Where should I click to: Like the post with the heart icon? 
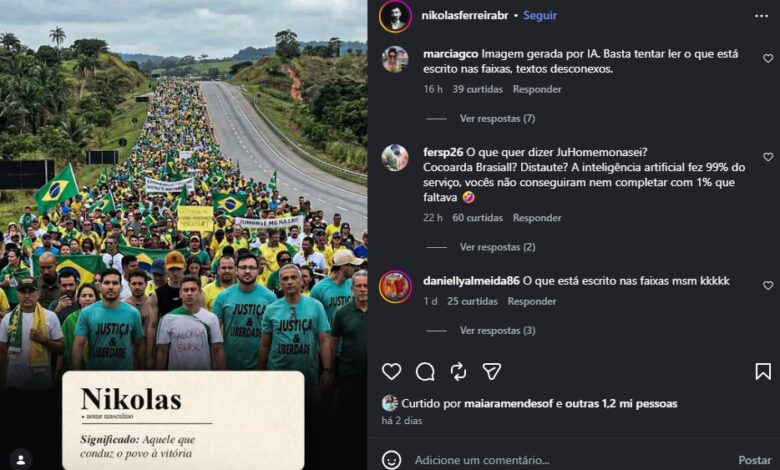pyautogui.click(x=391, y=371)
